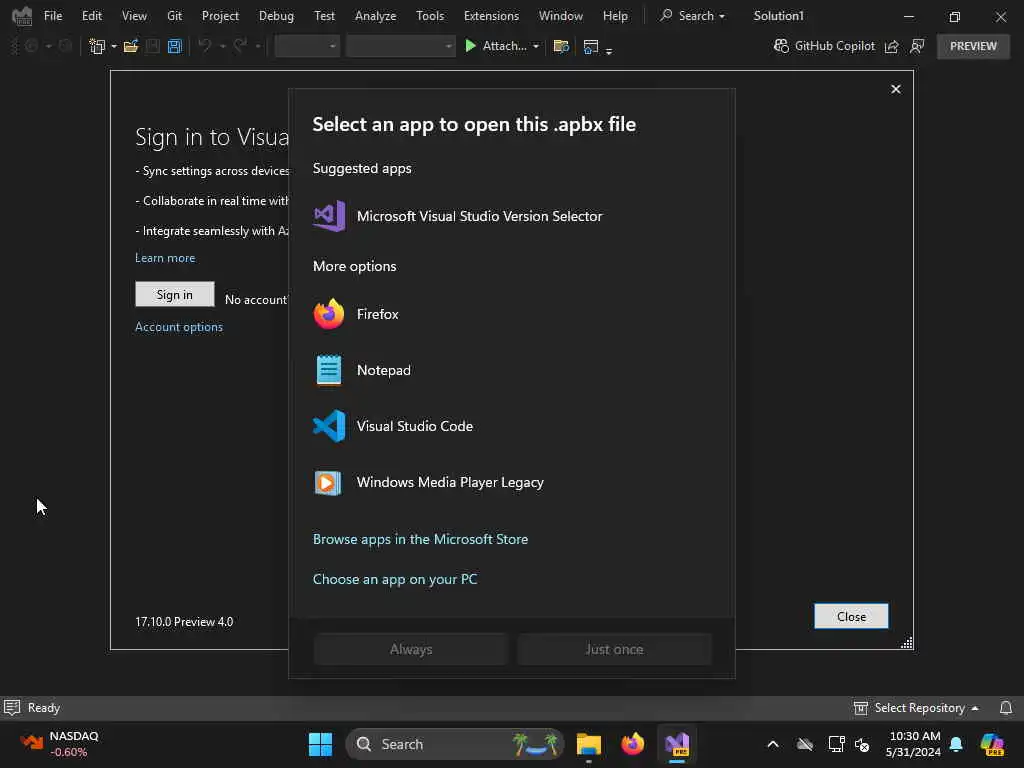
Task: Click the Send Feedback icon
Action: (x=917, y=46)
